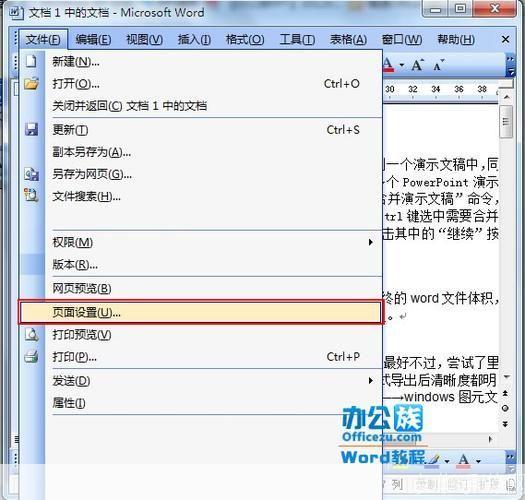Select 关闭并返回 文档 1 中的文档
The height and width of the screenshot is (500, 525).
pos(201,106)
